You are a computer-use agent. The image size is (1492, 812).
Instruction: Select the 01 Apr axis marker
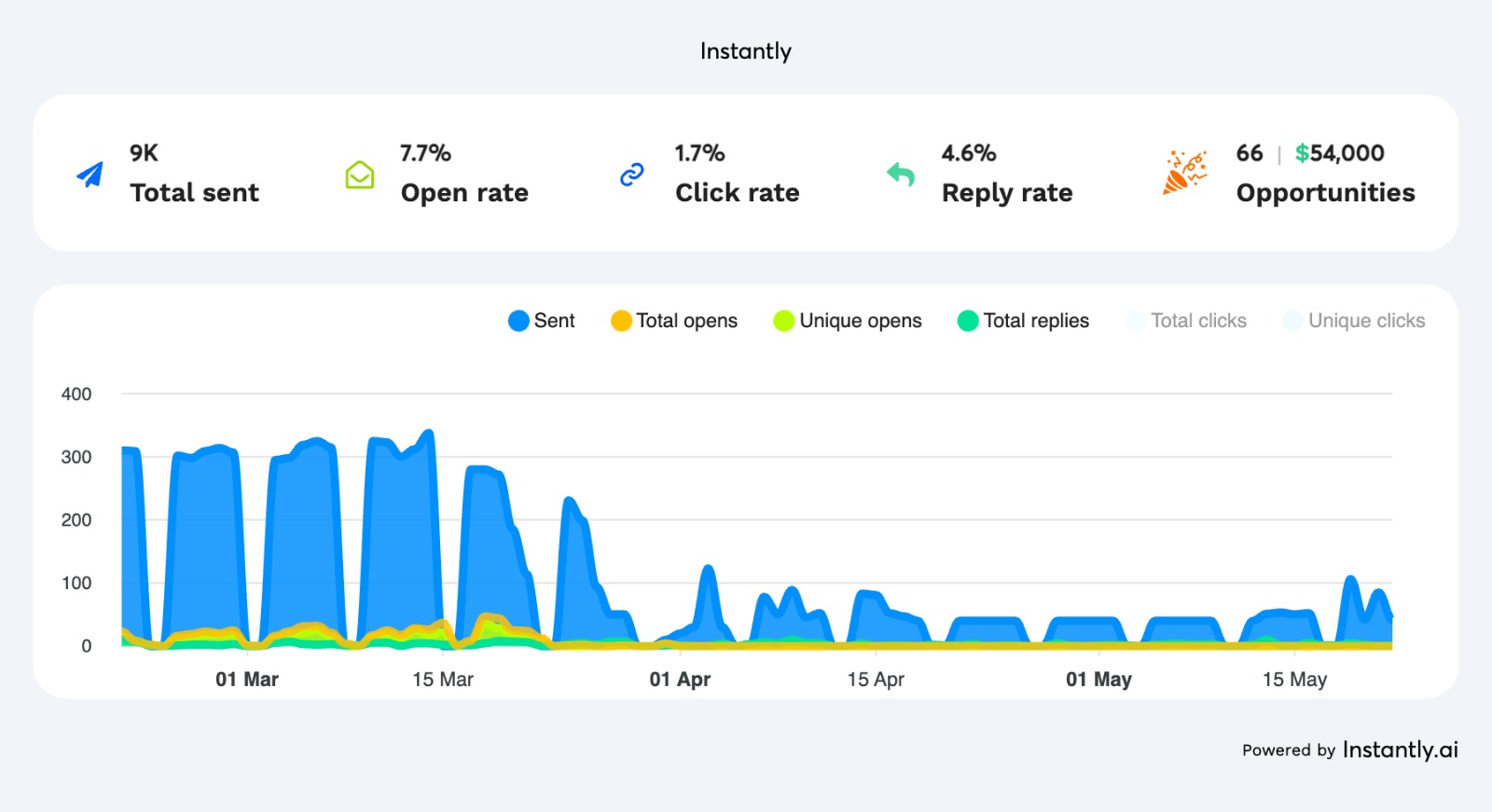click(680, 680)
